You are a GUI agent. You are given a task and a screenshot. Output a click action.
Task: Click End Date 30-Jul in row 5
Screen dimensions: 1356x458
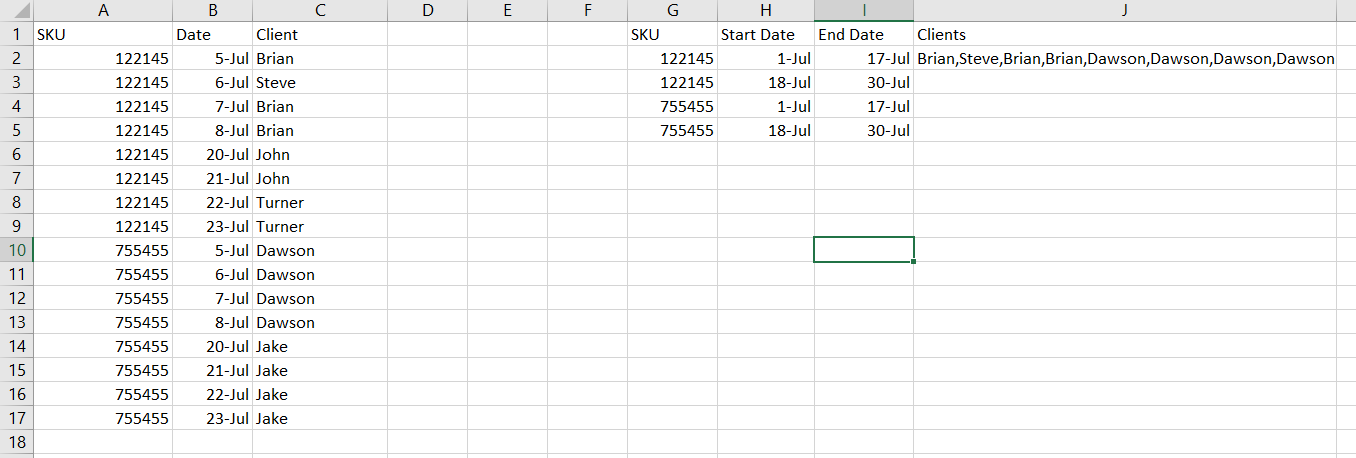click(864, 130)
